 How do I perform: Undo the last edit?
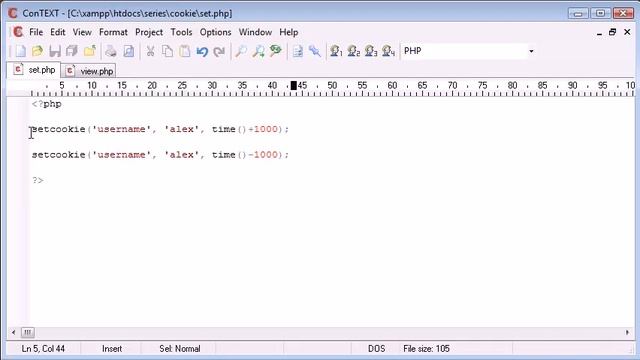coord(202,51)
